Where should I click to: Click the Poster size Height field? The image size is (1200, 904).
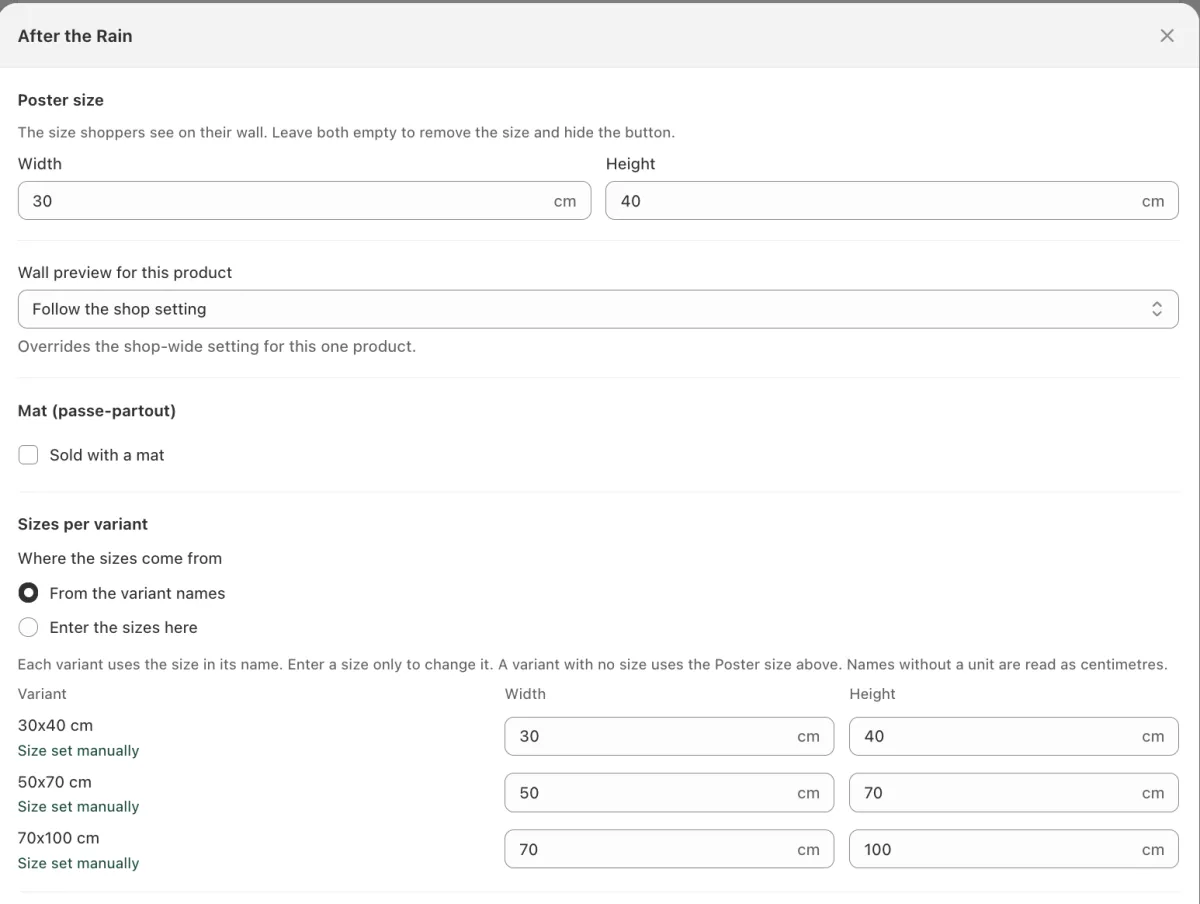tap(892, 201)
